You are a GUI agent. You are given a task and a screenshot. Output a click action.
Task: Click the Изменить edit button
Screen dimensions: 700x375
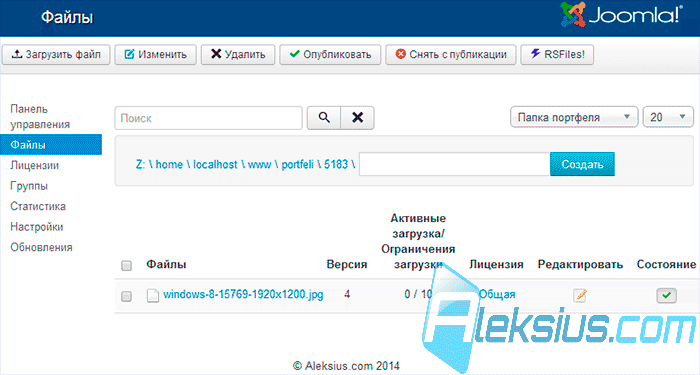coord(155,54)
